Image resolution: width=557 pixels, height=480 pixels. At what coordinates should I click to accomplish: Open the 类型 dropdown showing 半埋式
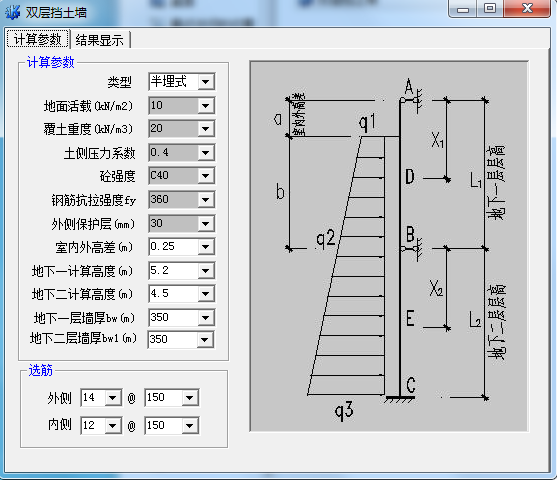click(x=182, y=82)
